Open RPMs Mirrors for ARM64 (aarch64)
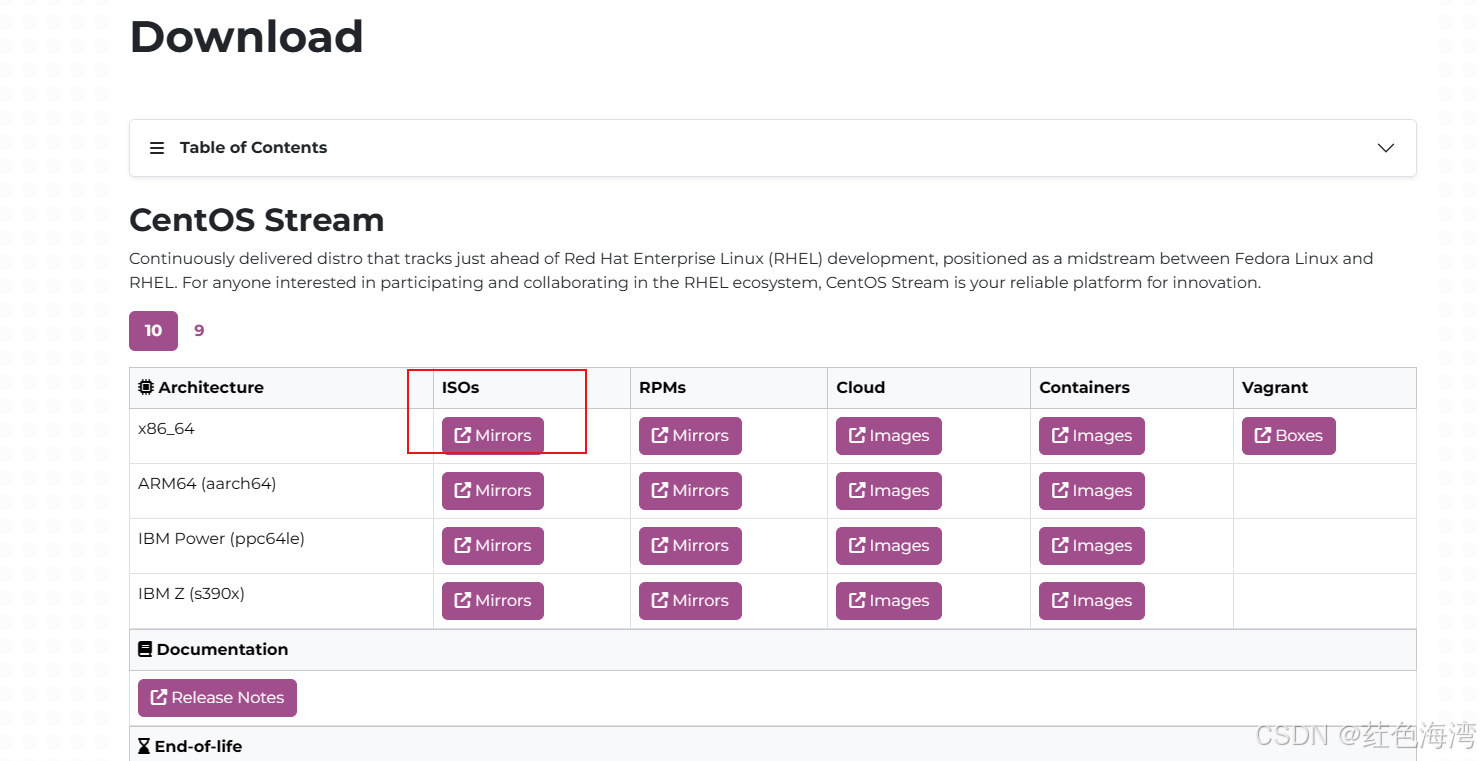This screenshot has height=761, width=1480. point(690,491)
